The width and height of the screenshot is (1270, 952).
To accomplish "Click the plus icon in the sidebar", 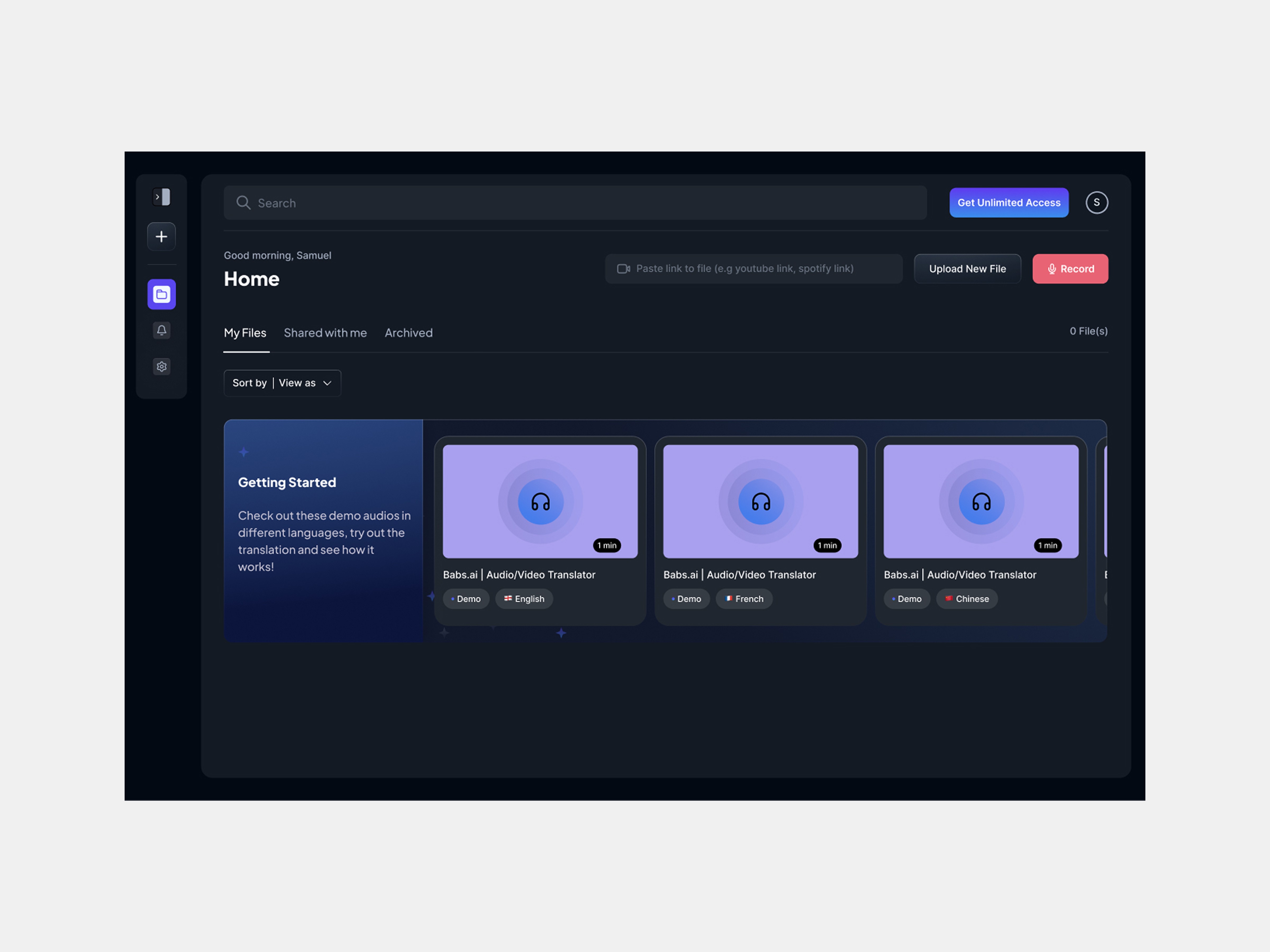I will pyautogui.click(x=161, y=236).
